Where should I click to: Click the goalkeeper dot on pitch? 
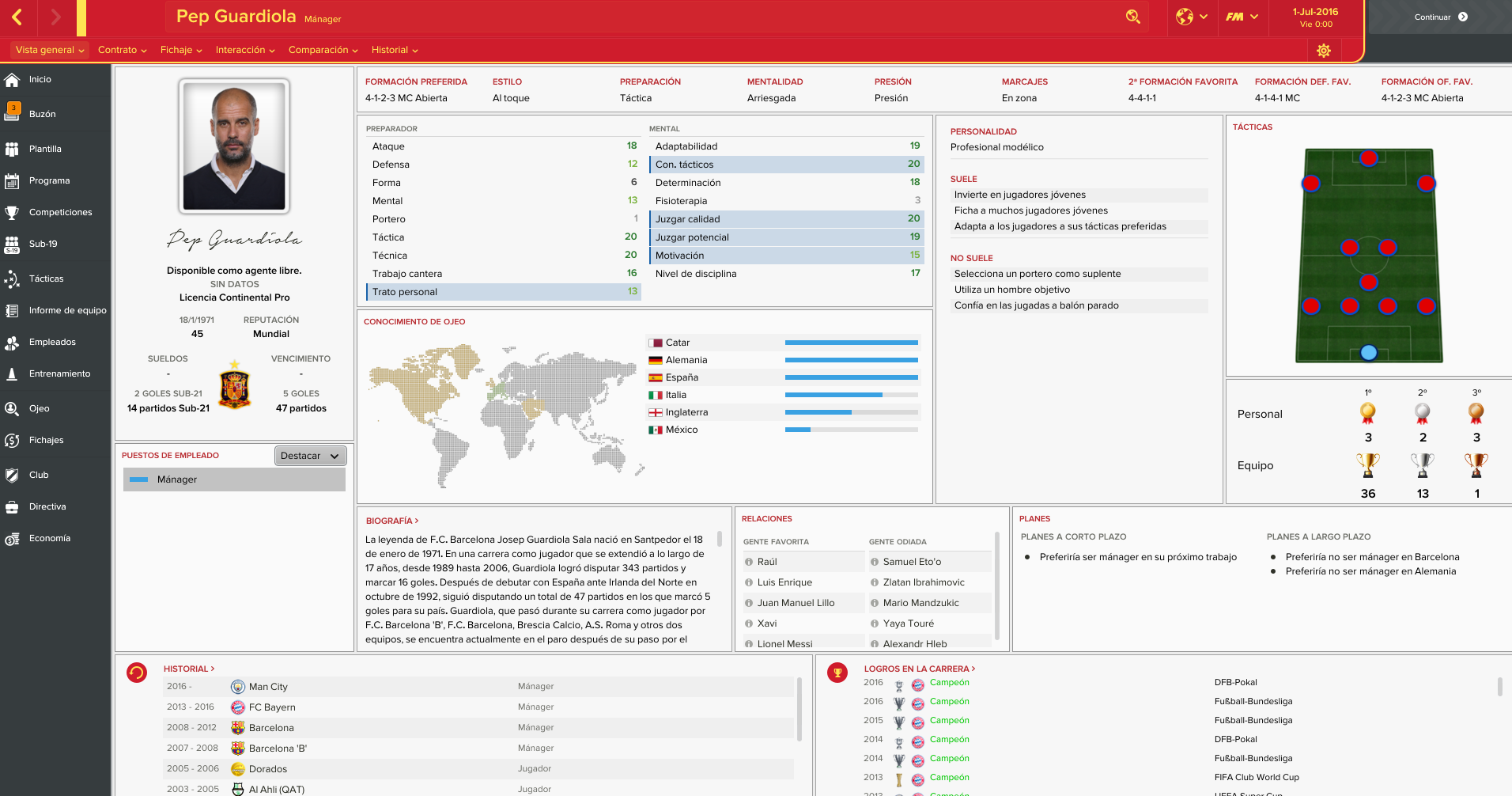(1369, 353)
